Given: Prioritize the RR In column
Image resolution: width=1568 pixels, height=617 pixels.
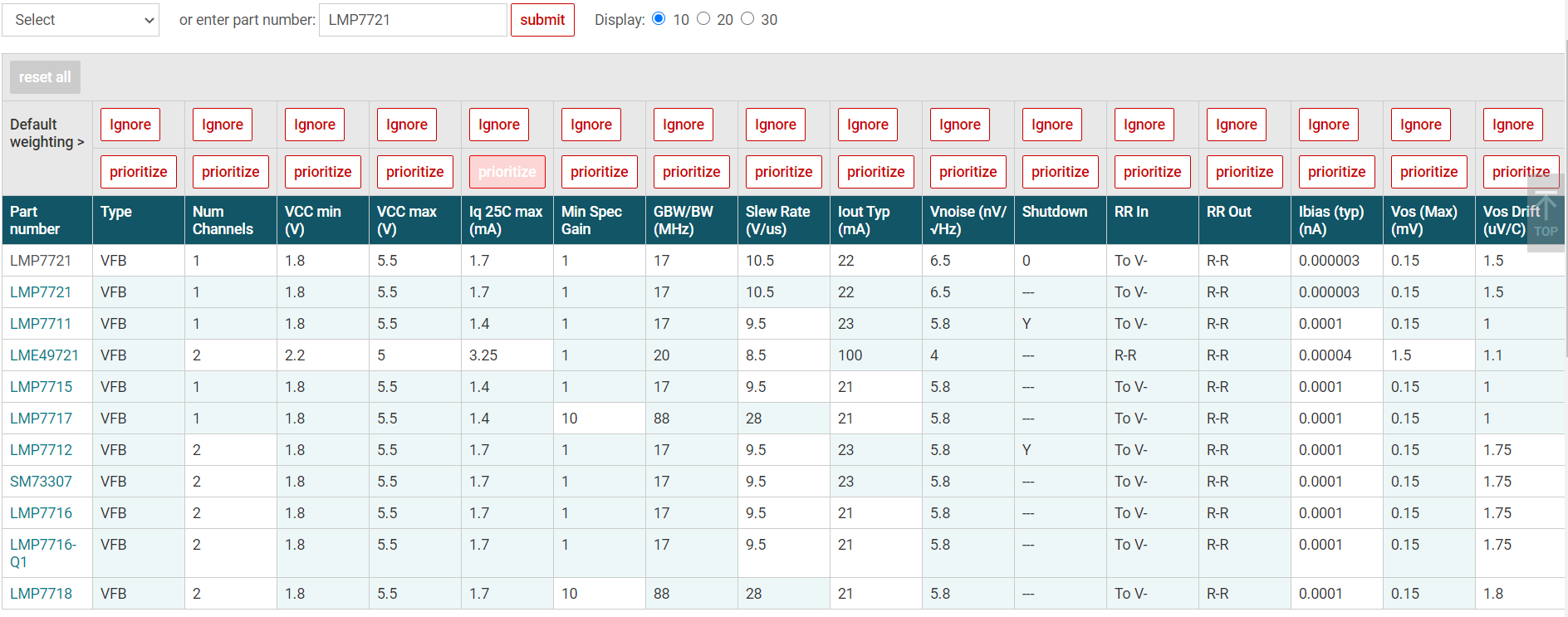Looking at the screenshot, I should pos(1153,172).
